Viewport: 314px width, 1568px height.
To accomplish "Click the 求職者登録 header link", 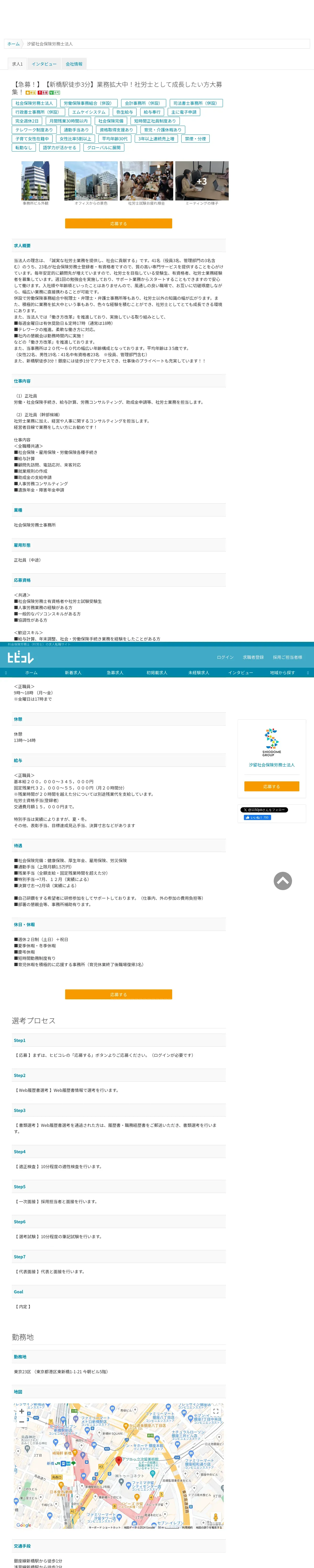I will point(254,658).
